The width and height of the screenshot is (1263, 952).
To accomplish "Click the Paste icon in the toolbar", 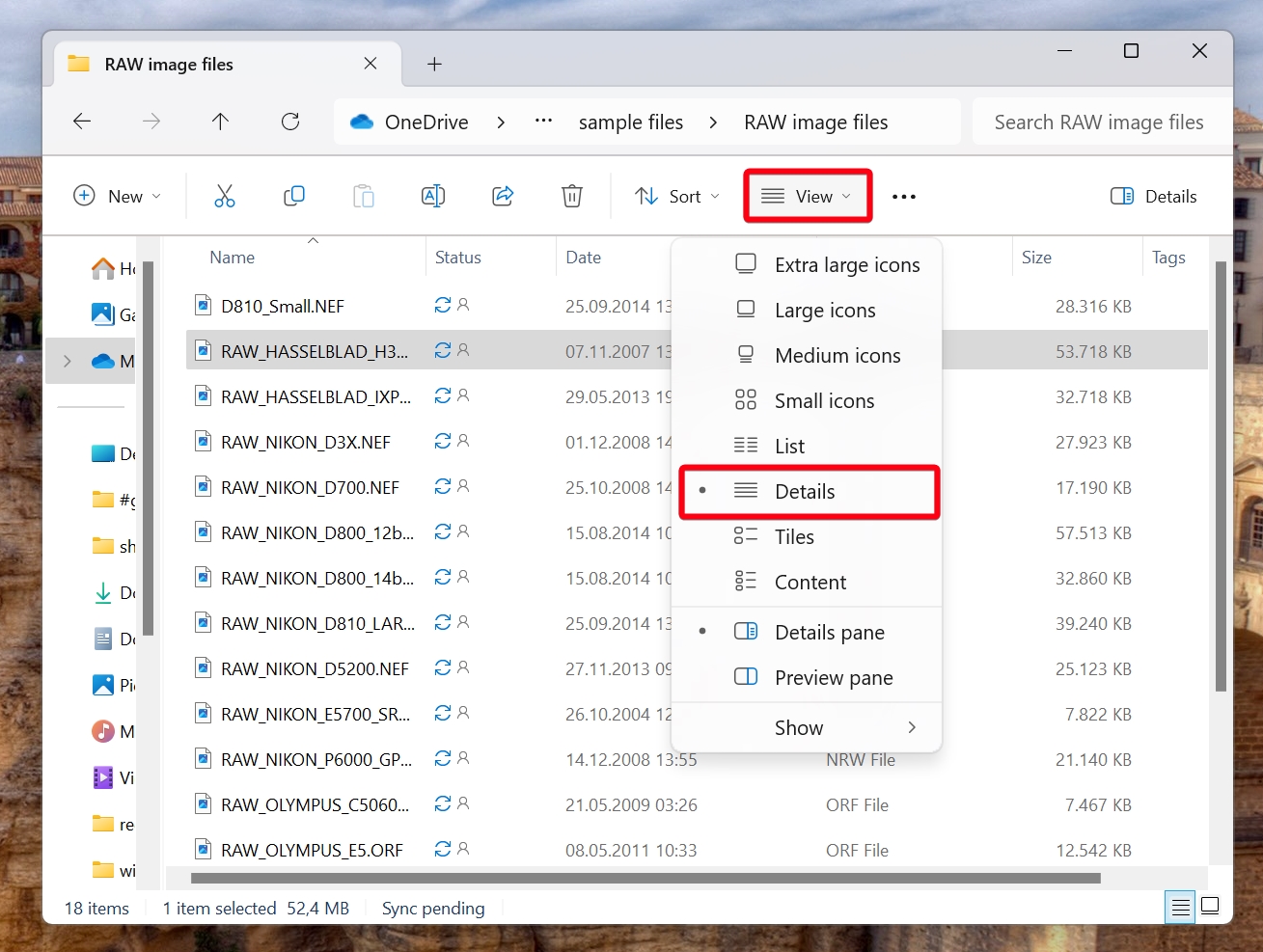I will click(364, 196).
